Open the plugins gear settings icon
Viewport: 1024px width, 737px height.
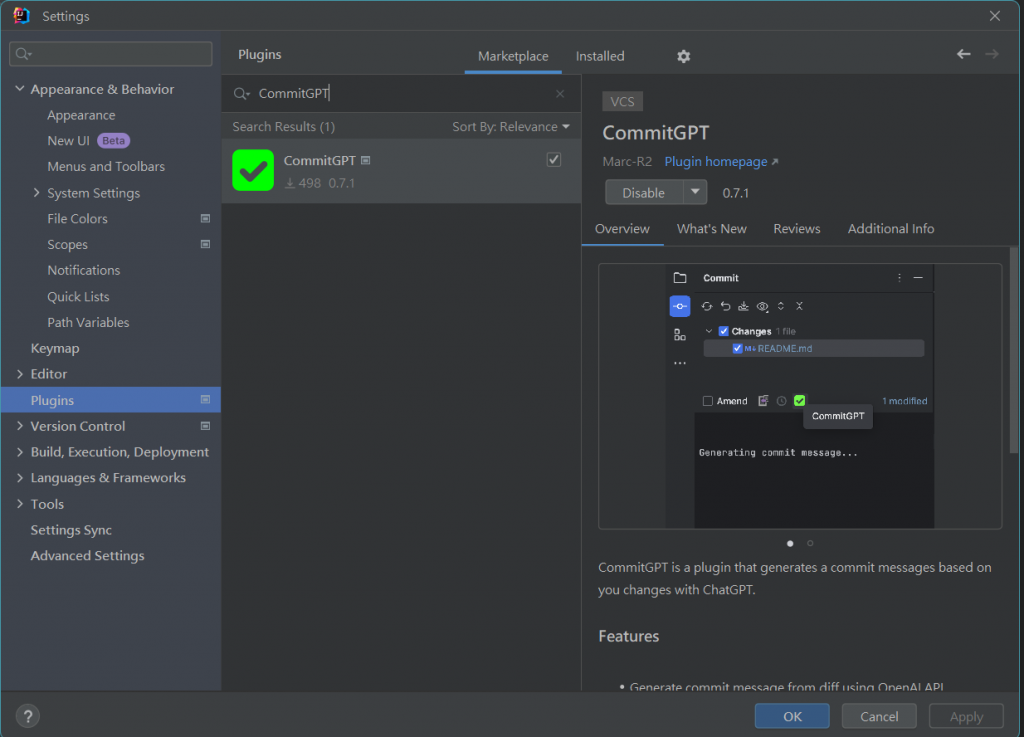pos(683,56)
